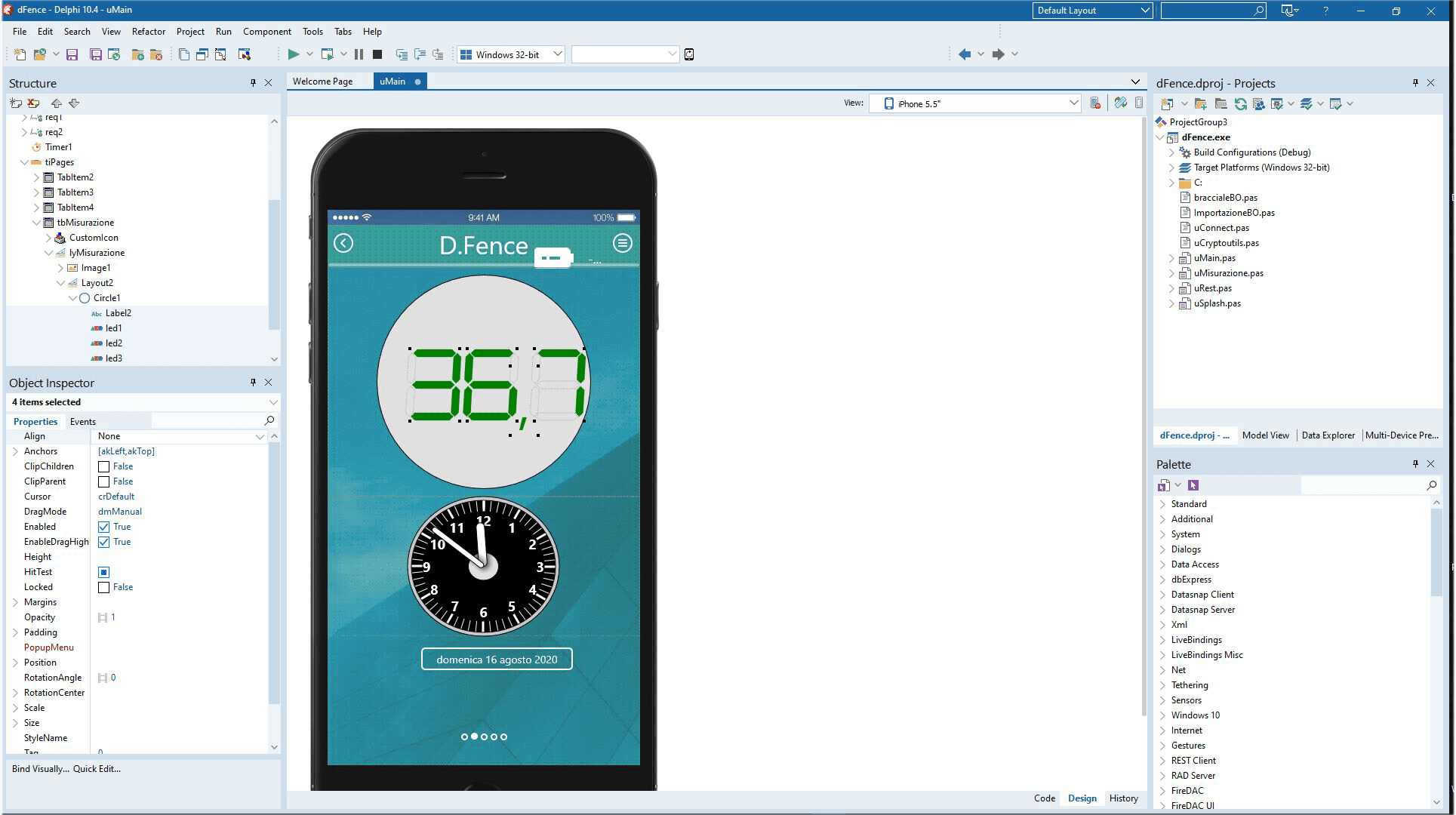Click the arrow cursor icon in Palette toolbar
The image size is (1456, 815).
(1193, 485)
